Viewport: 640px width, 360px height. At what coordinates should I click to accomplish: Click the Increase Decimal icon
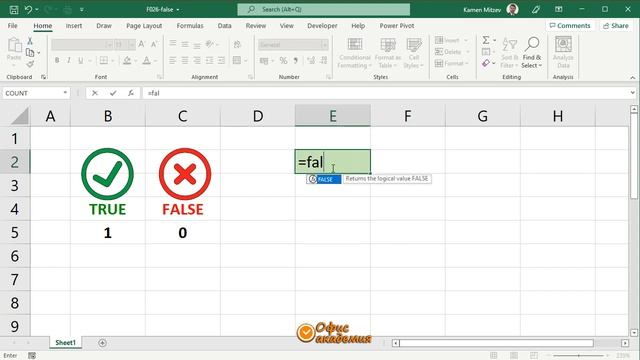(311, 61)
